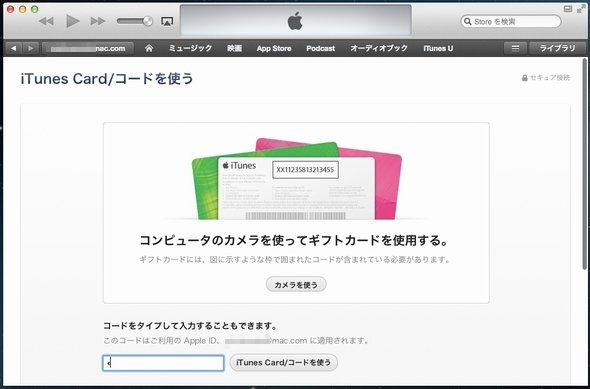Screen dimensions: 590x389
Task: Click the yellow minimize window button
Action: 23,9
